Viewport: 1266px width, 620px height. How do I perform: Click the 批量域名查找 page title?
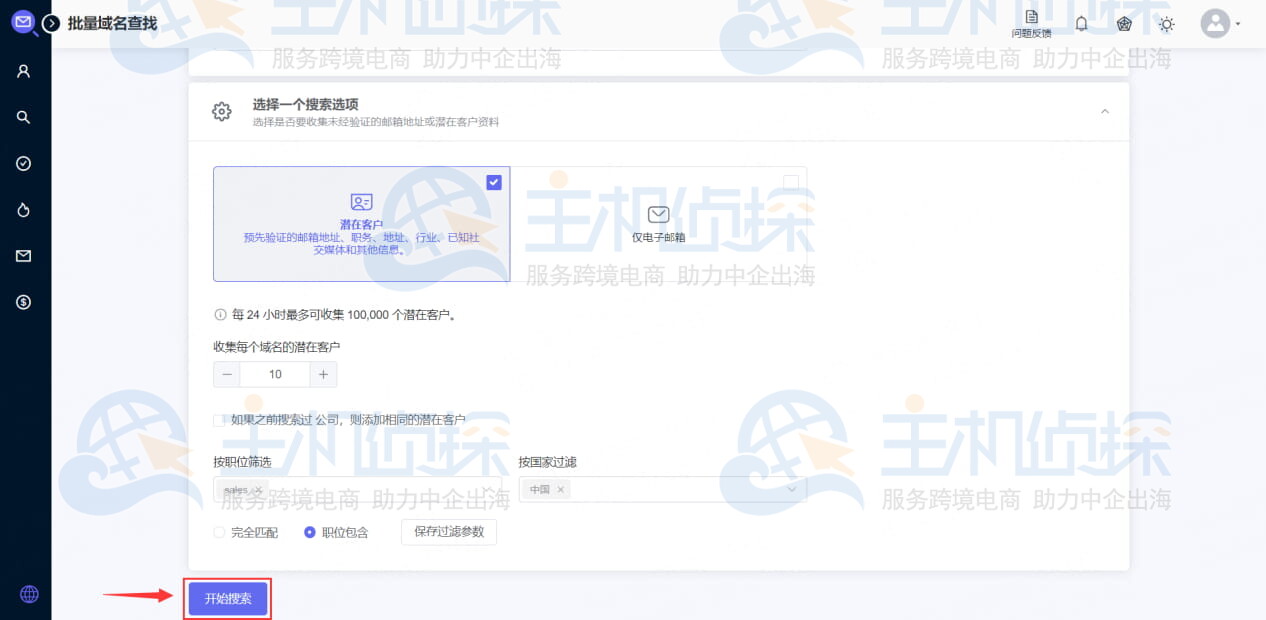[113, 23]
